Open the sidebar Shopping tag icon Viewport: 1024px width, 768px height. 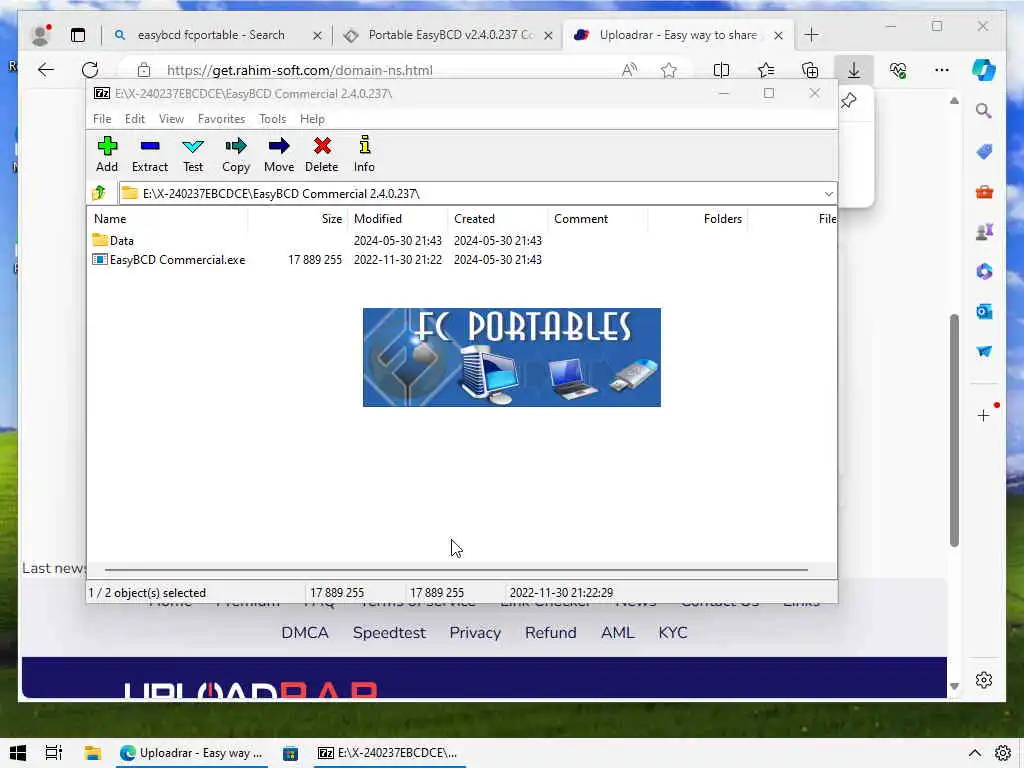point(984,152)
